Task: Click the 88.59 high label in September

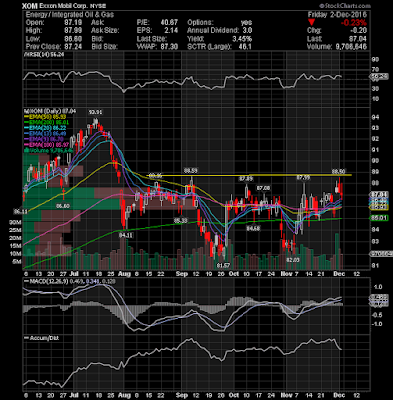Action: pos(191,170)
